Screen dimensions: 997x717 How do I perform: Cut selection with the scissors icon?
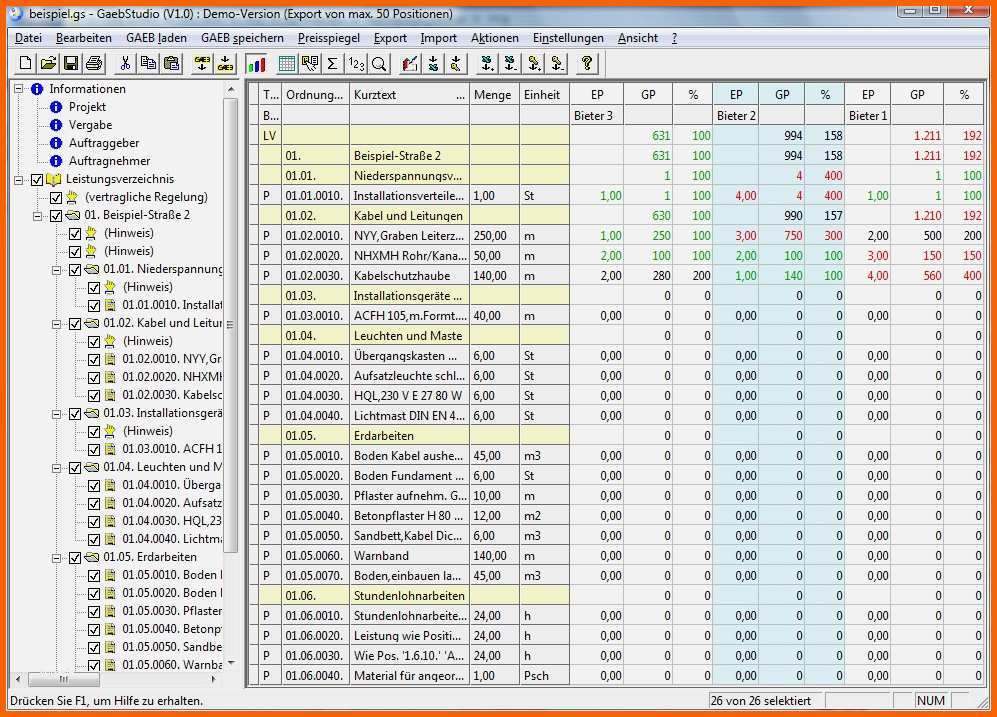125,64
